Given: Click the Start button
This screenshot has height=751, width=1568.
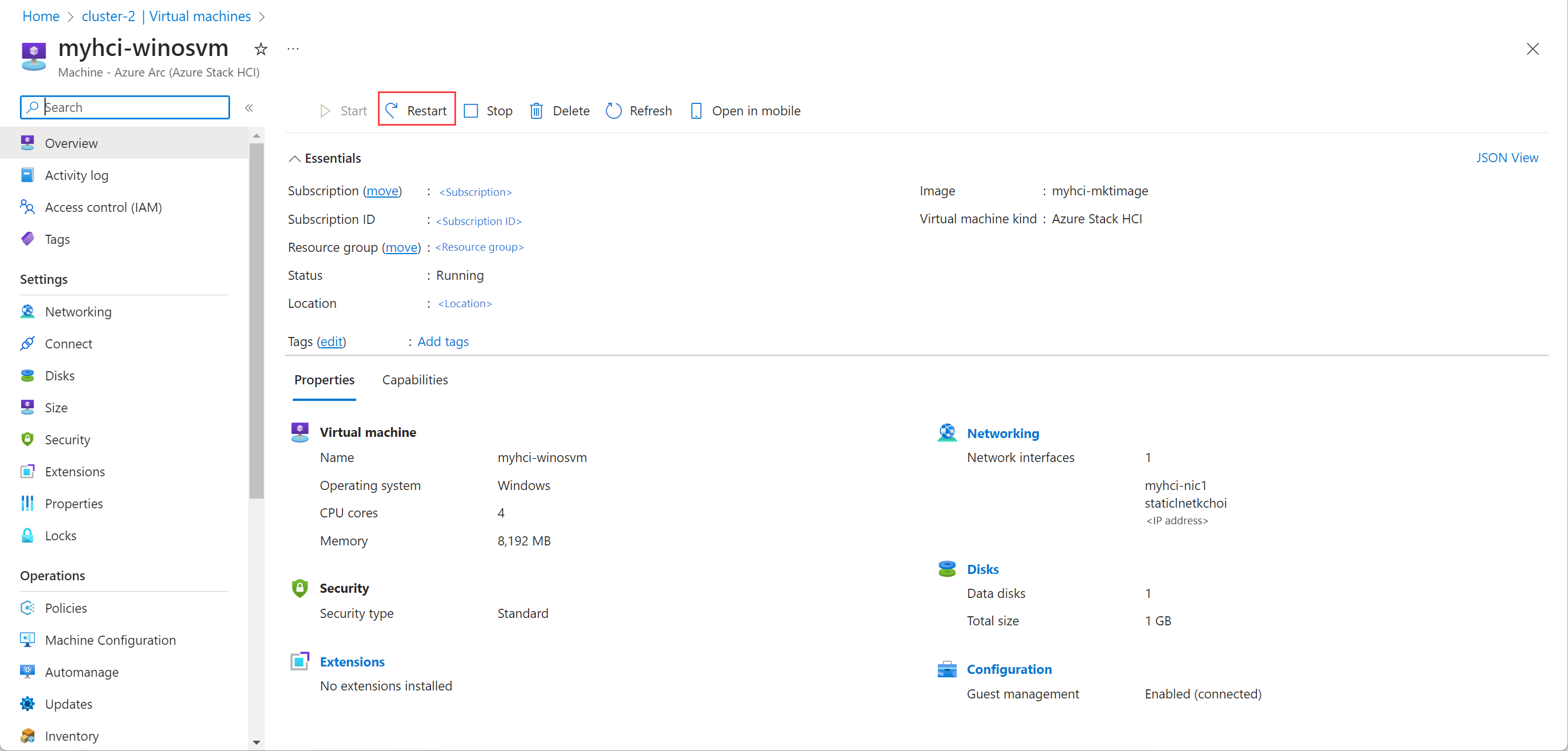Looking at the screenshot, I should pos(343,111).
